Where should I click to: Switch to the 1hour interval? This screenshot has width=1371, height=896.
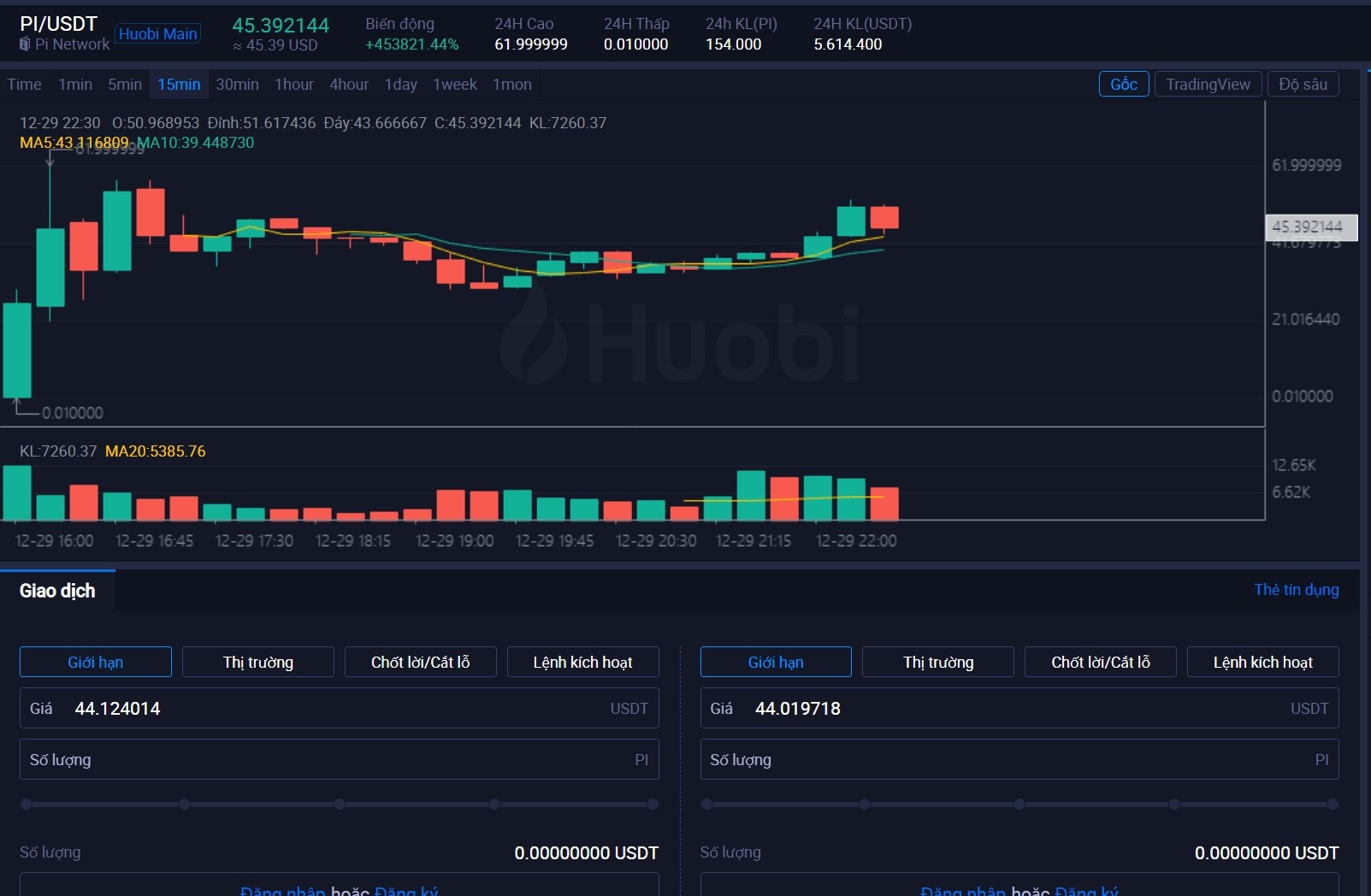click(293, 85)
